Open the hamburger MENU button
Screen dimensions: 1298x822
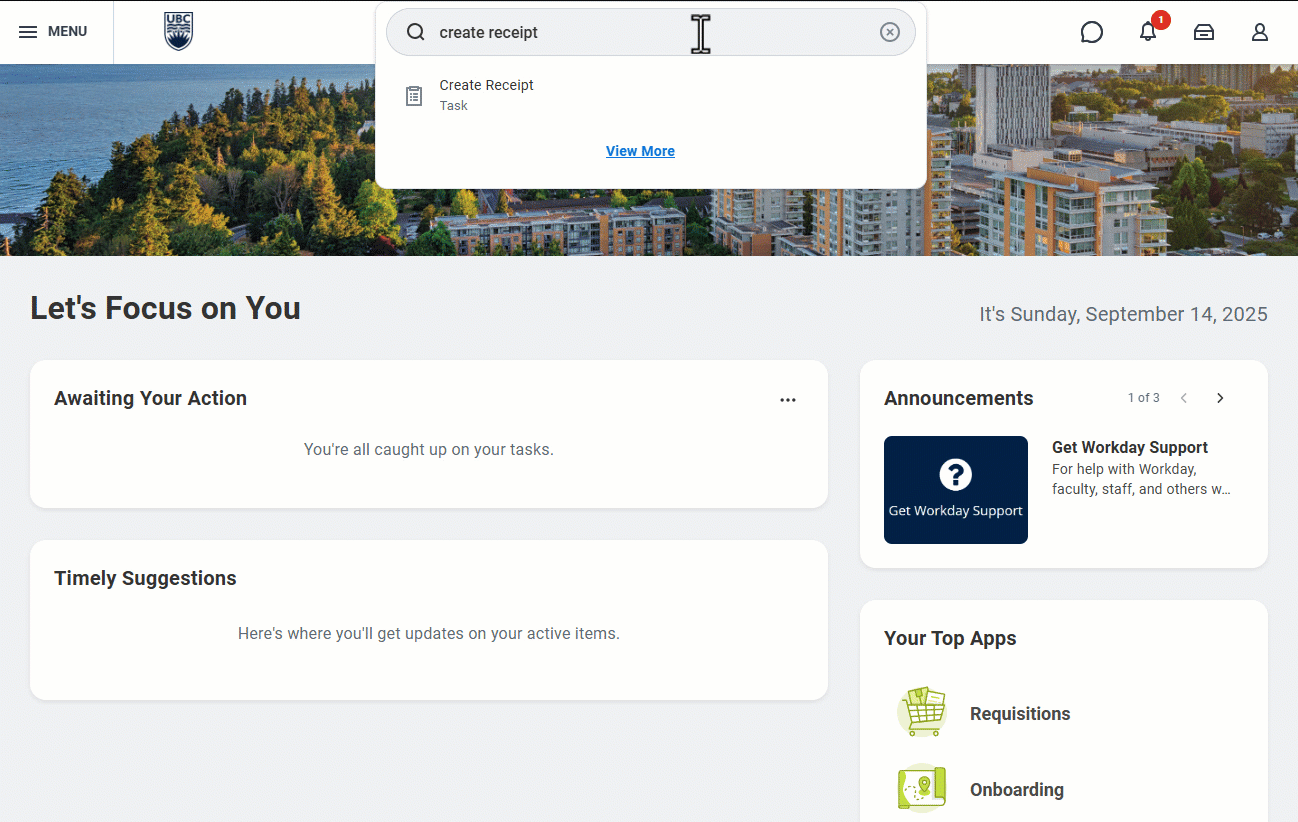tap(53, 32)
